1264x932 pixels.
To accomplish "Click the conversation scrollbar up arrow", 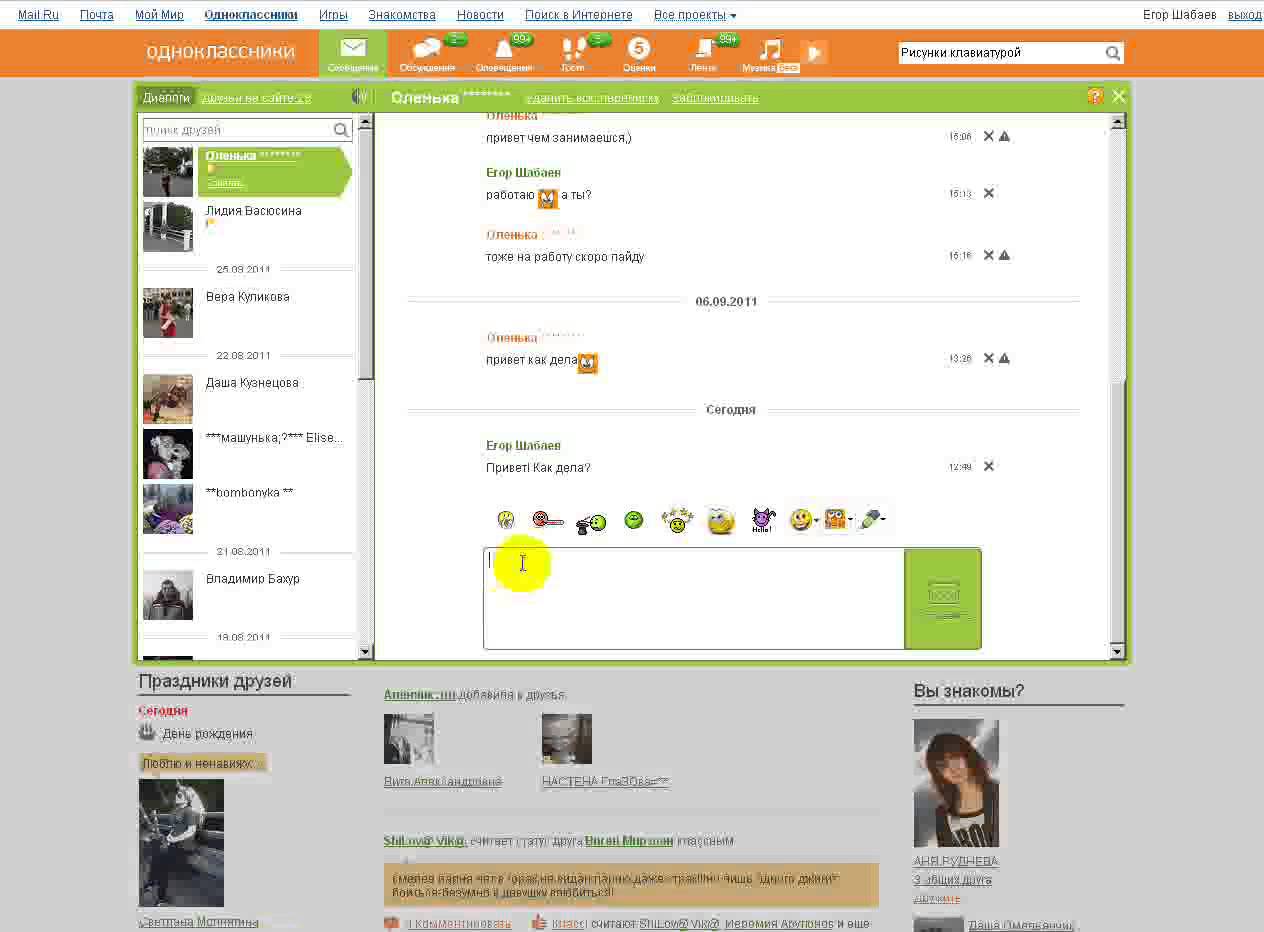I will 1118,121.
